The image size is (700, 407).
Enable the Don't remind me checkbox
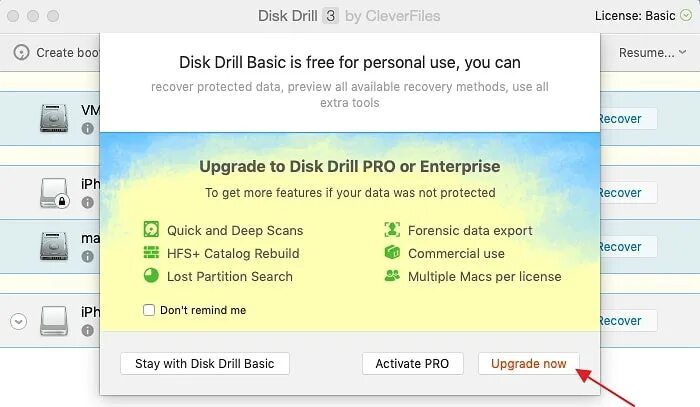(x=149, y=310)
